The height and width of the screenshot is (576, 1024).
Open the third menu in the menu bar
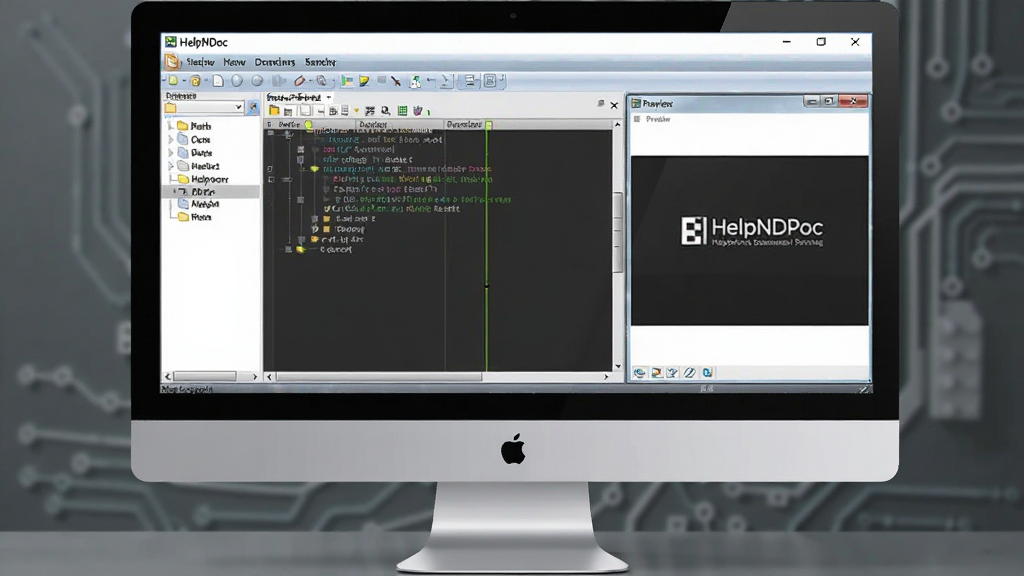(274, 62)
